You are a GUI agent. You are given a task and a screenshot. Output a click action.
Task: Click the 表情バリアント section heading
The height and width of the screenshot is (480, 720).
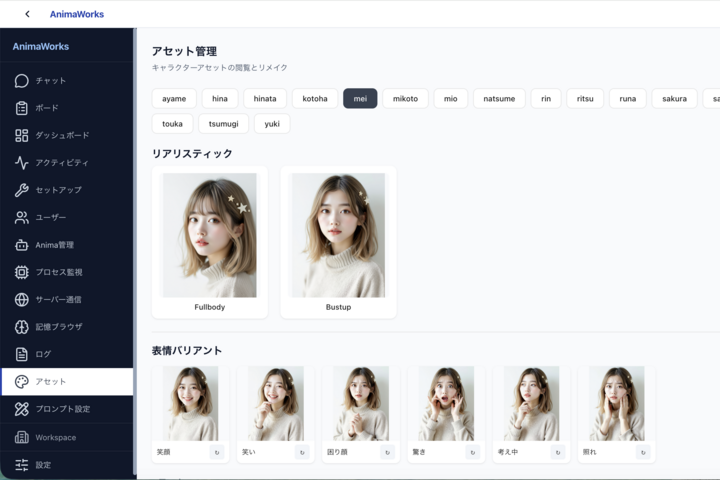click(x=187, y=350)
